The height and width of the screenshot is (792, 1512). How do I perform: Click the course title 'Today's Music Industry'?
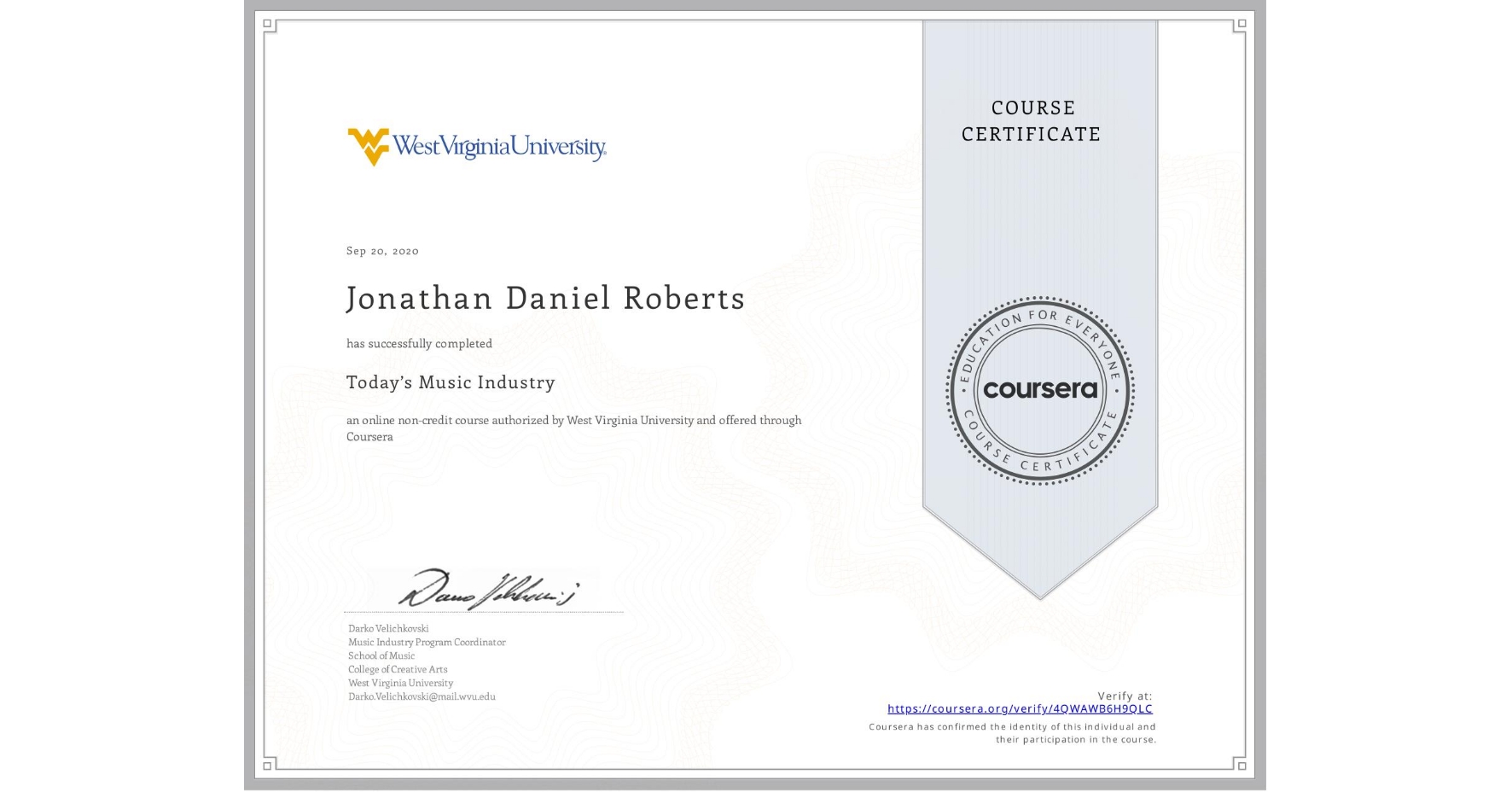(x=450, y=382)
